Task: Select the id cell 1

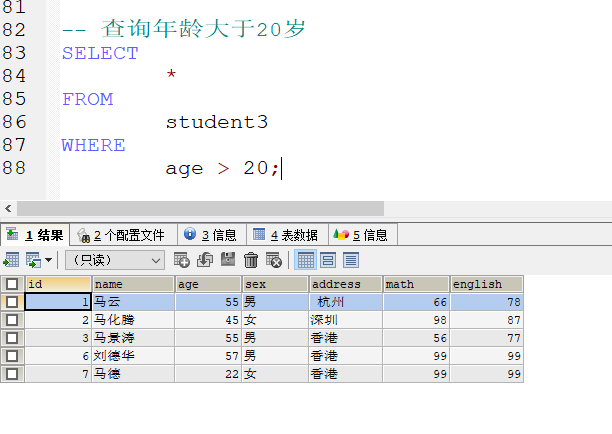Action: 58,302
